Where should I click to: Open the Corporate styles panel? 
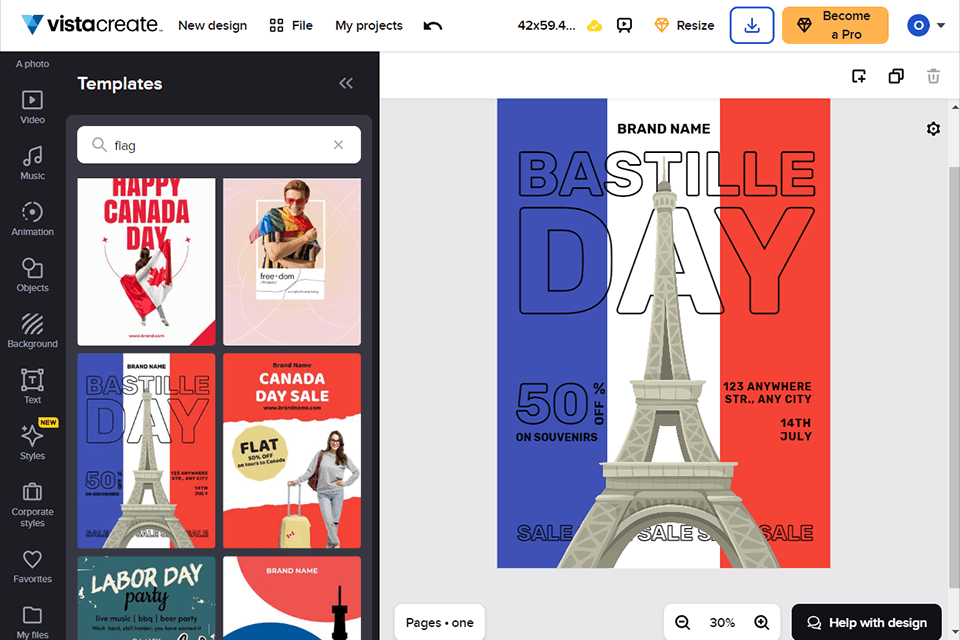[x=32, y=505]
